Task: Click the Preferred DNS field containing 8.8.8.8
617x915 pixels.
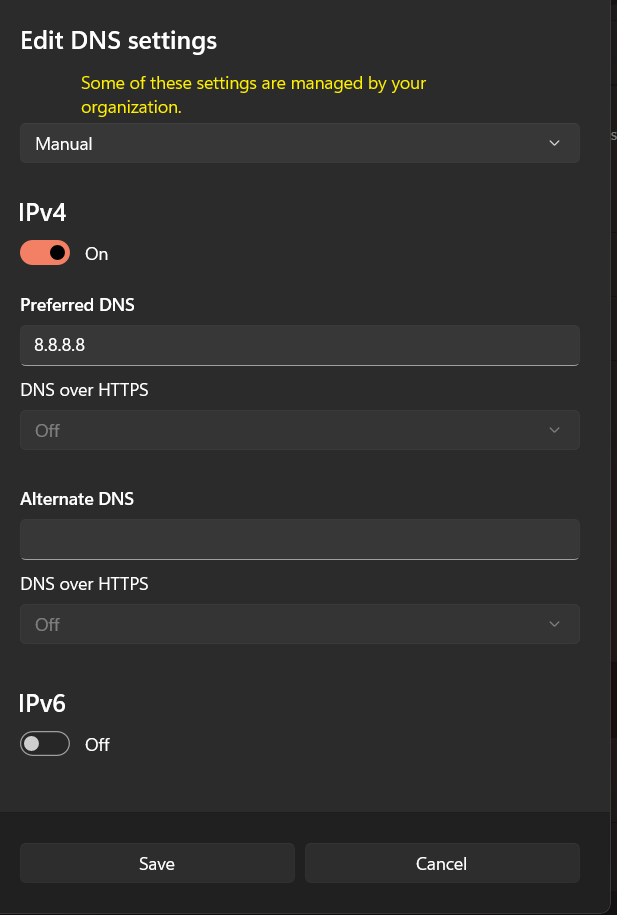Action: [x=299, y=345]
